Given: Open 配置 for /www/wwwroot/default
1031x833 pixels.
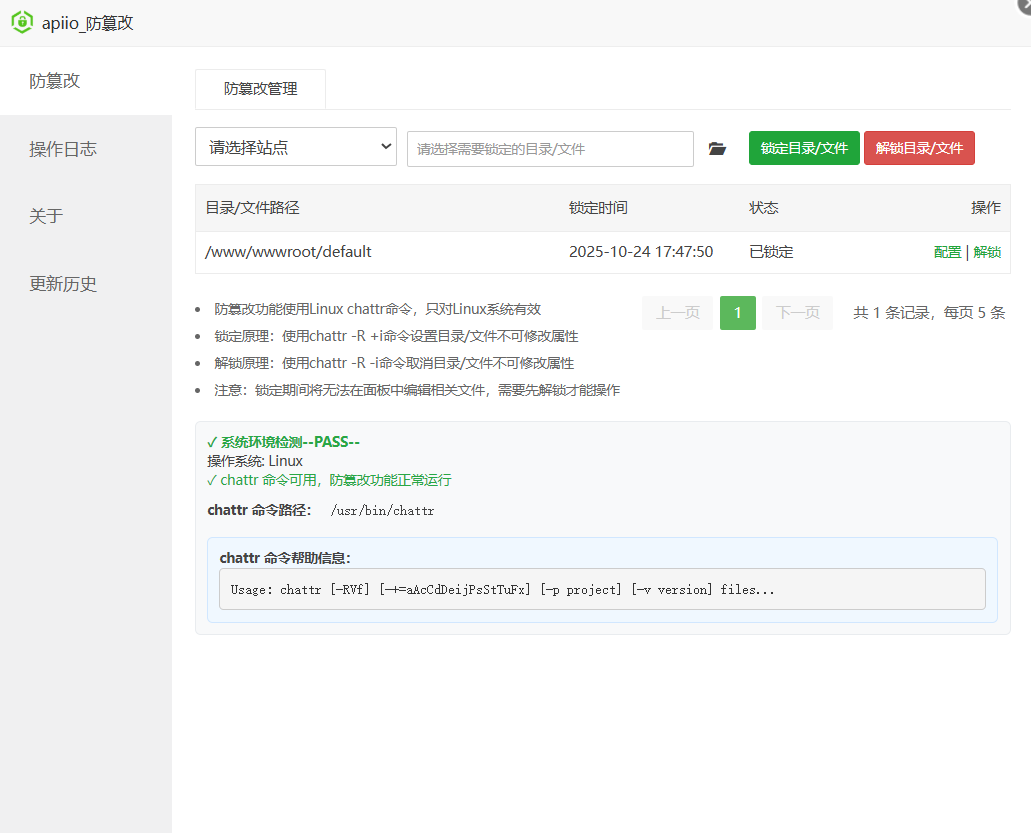Looking at the screenshot, I should point(946,251).
